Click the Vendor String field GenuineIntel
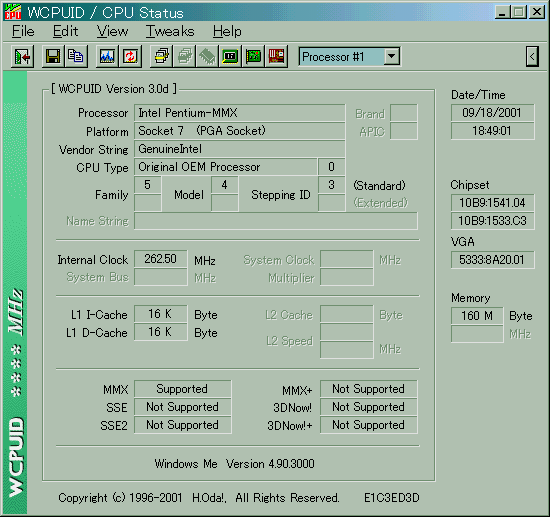This screenshot has height=517, width=550. (x=240, y=149)
